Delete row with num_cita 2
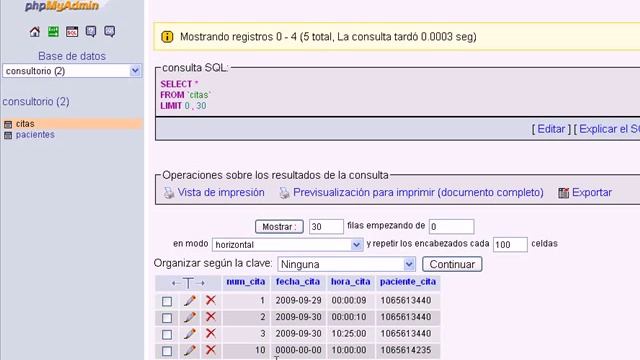Viewport: 640px width, 360px height. pyautogui.click(x=211, y=317)
